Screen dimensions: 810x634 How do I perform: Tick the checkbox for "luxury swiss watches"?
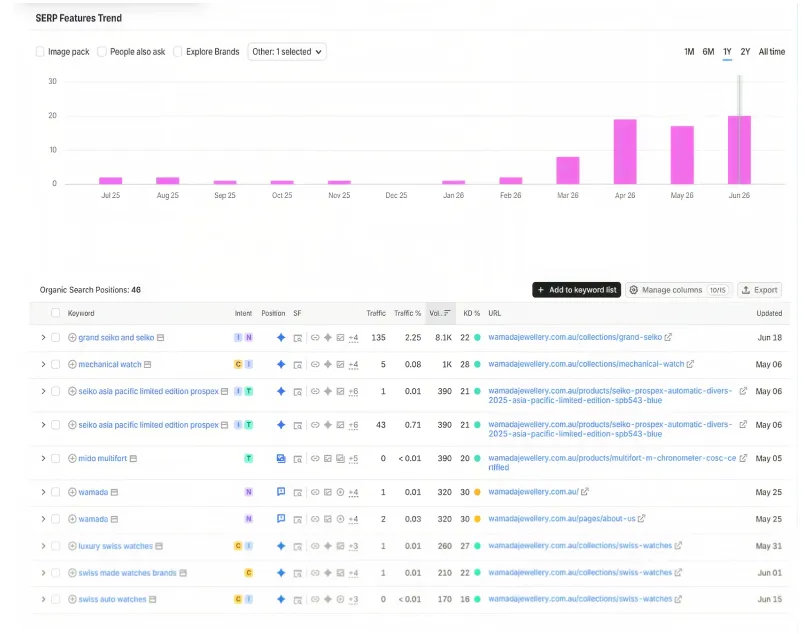point(55,546)
